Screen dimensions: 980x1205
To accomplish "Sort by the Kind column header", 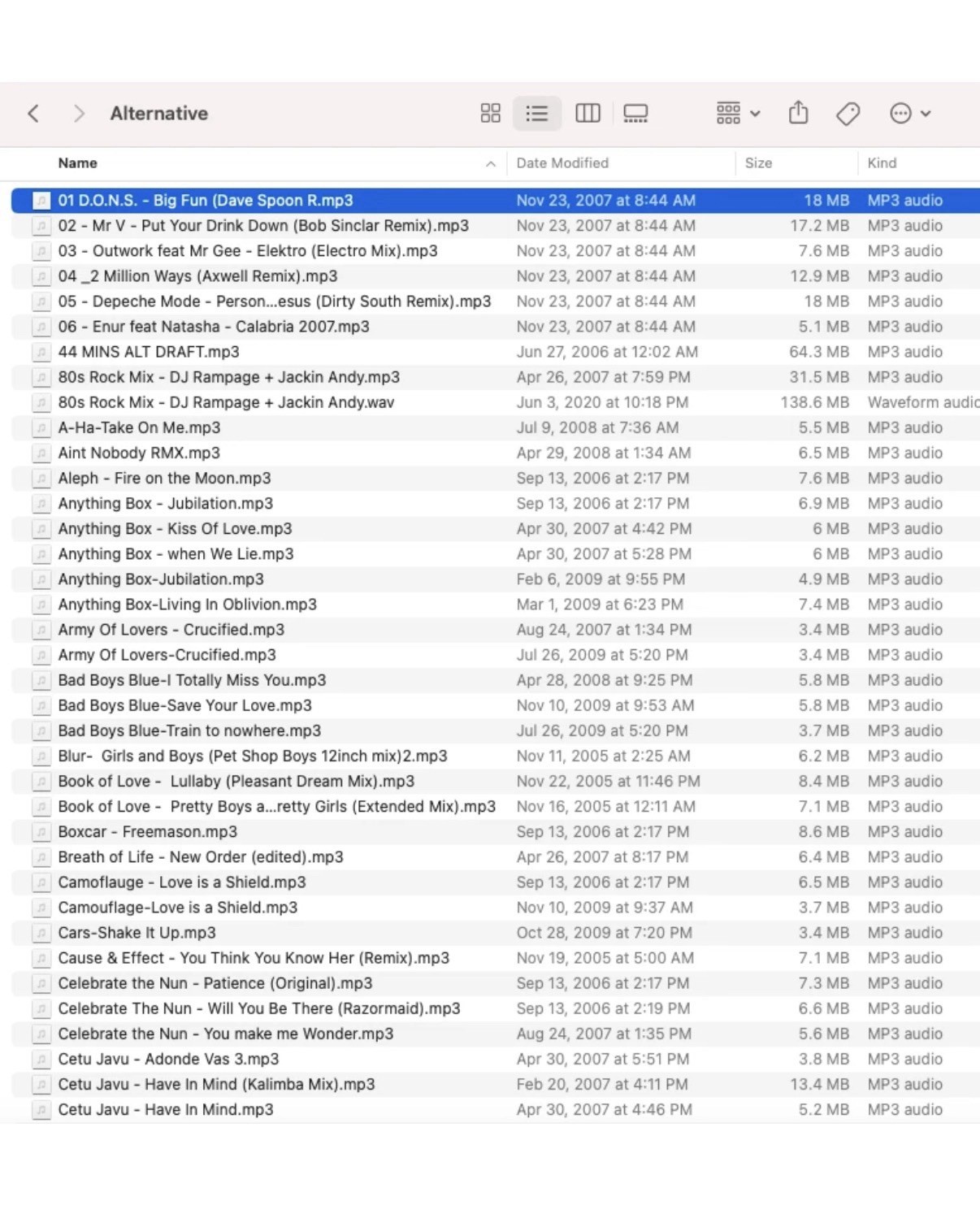I will pyautogui.click(x=882, y=163).
